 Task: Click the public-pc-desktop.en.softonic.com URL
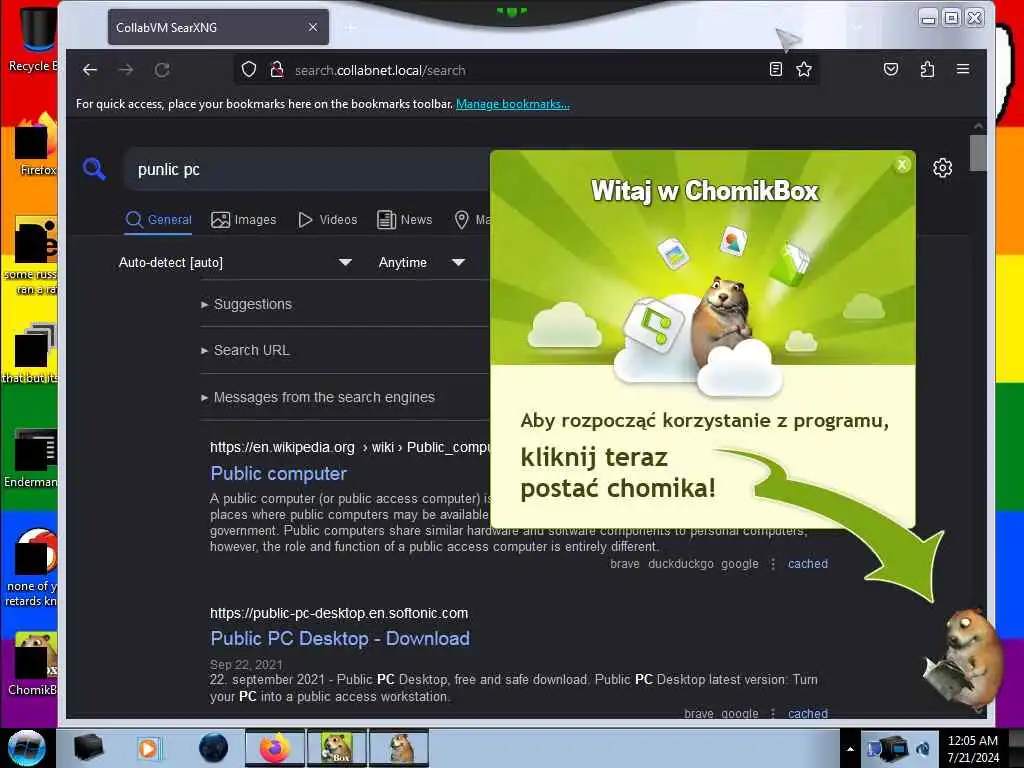point(339,613)
